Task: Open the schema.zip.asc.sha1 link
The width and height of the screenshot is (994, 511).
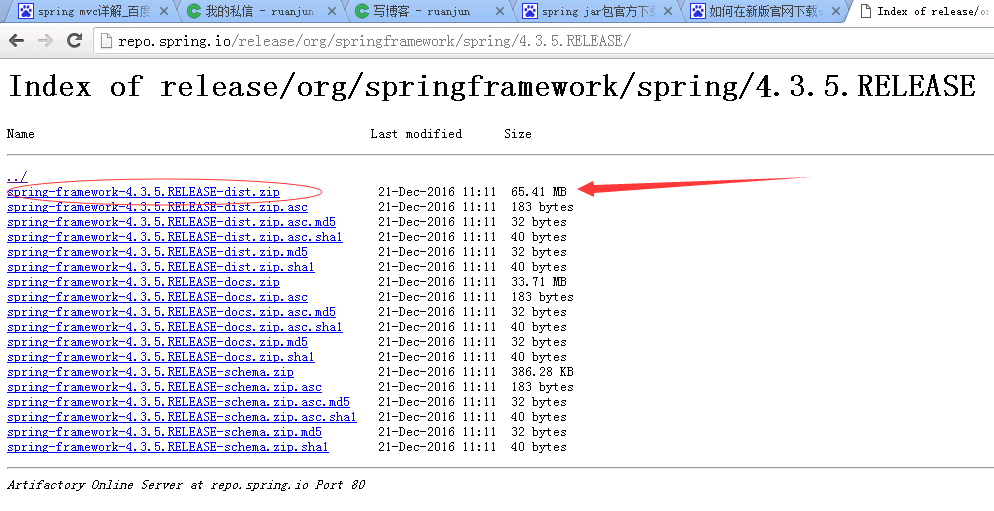Action: point(182,417)
